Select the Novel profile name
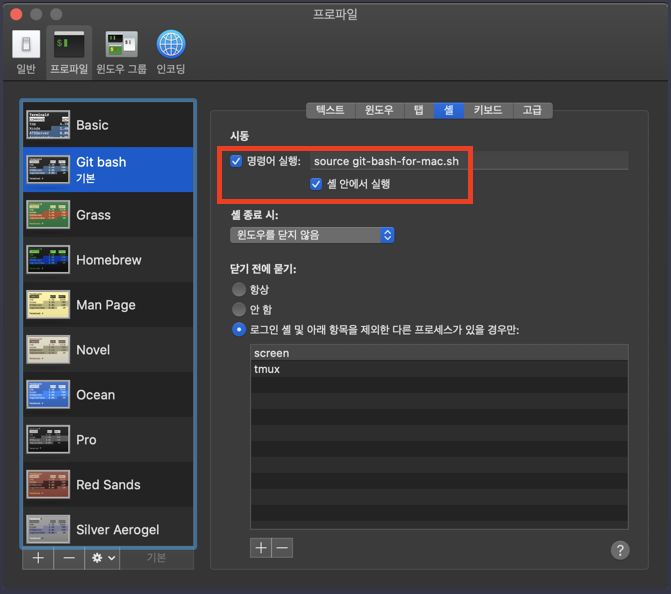Image resolution: width=671 pixels, height=594 pixels. (x=93, y=350)
